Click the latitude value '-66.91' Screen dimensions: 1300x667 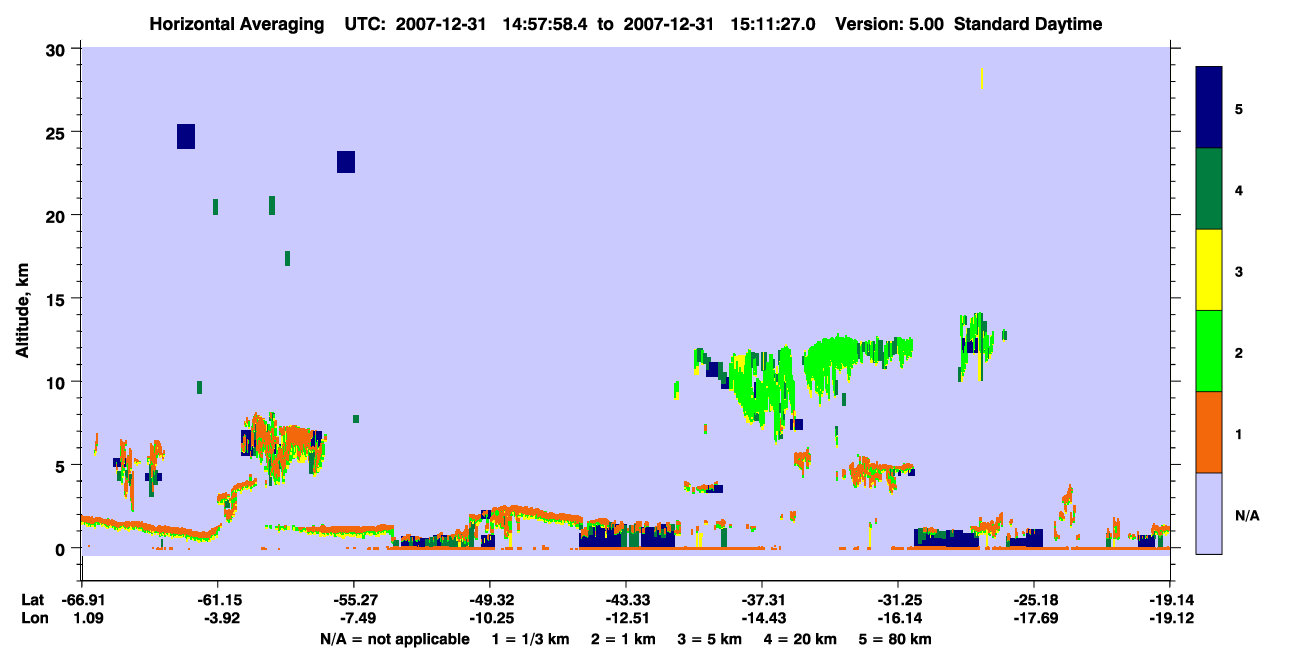pos(82,600)
